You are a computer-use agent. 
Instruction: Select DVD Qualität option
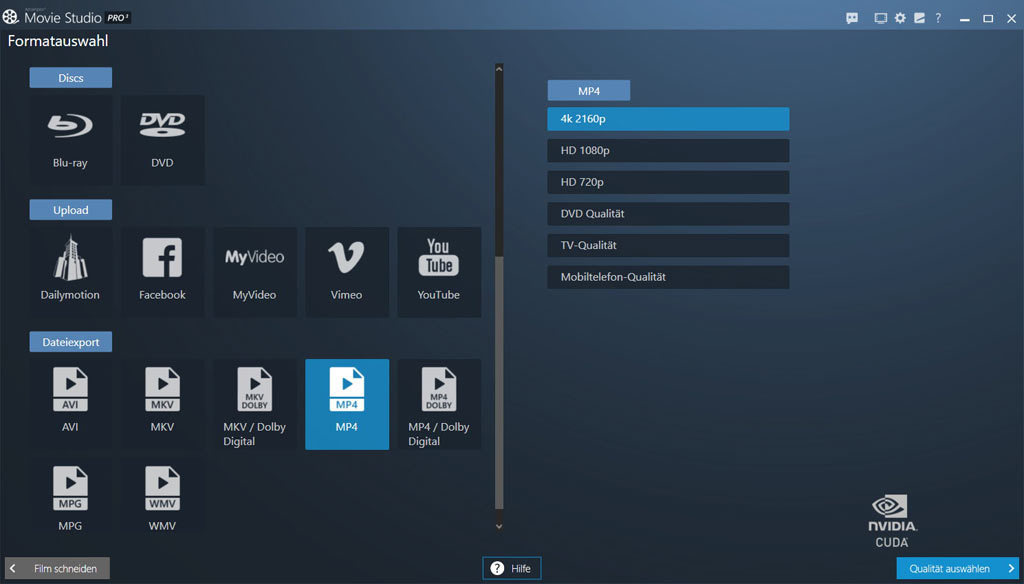pos(668,214)
